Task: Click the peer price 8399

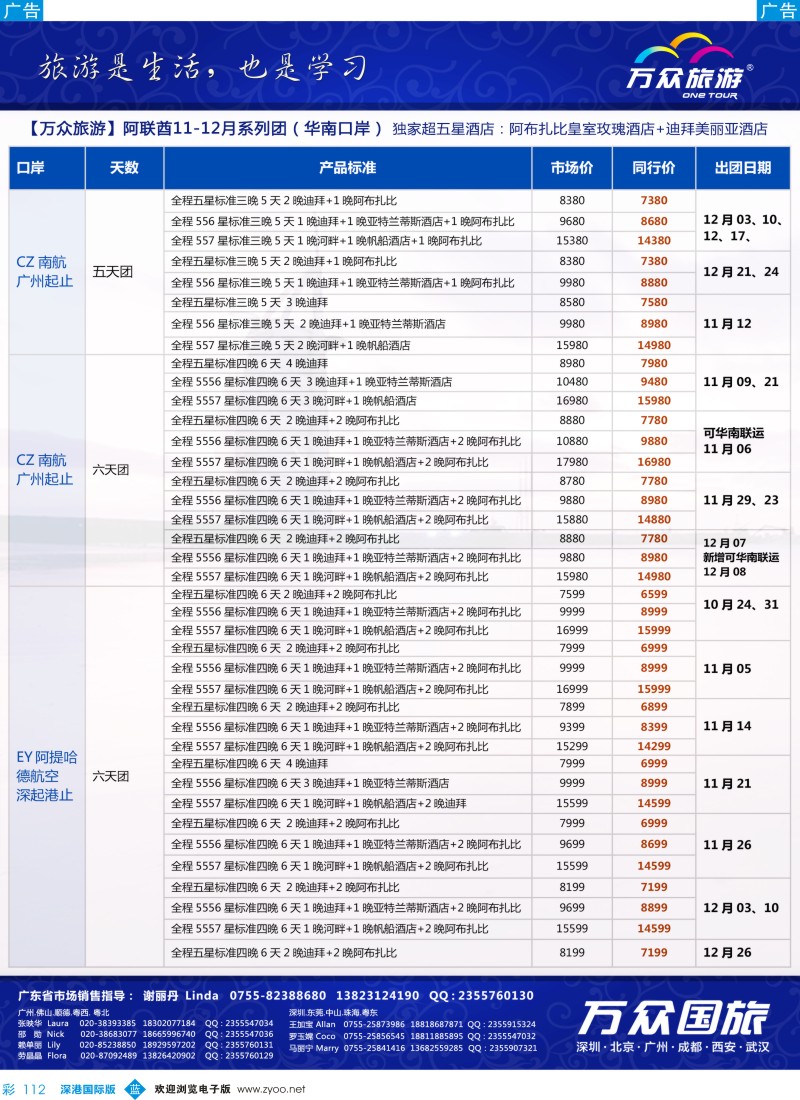Action: (654, 727)
